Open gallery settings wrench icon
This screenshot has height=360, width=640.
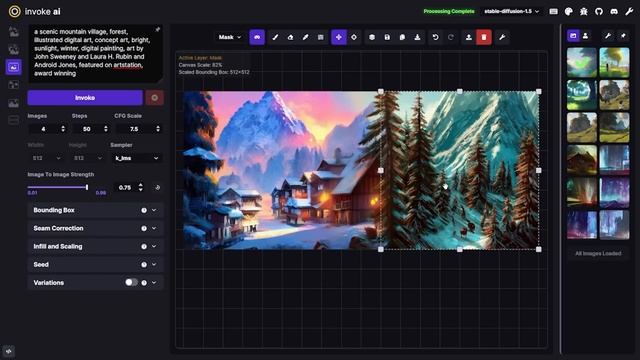tap(608, 36)
